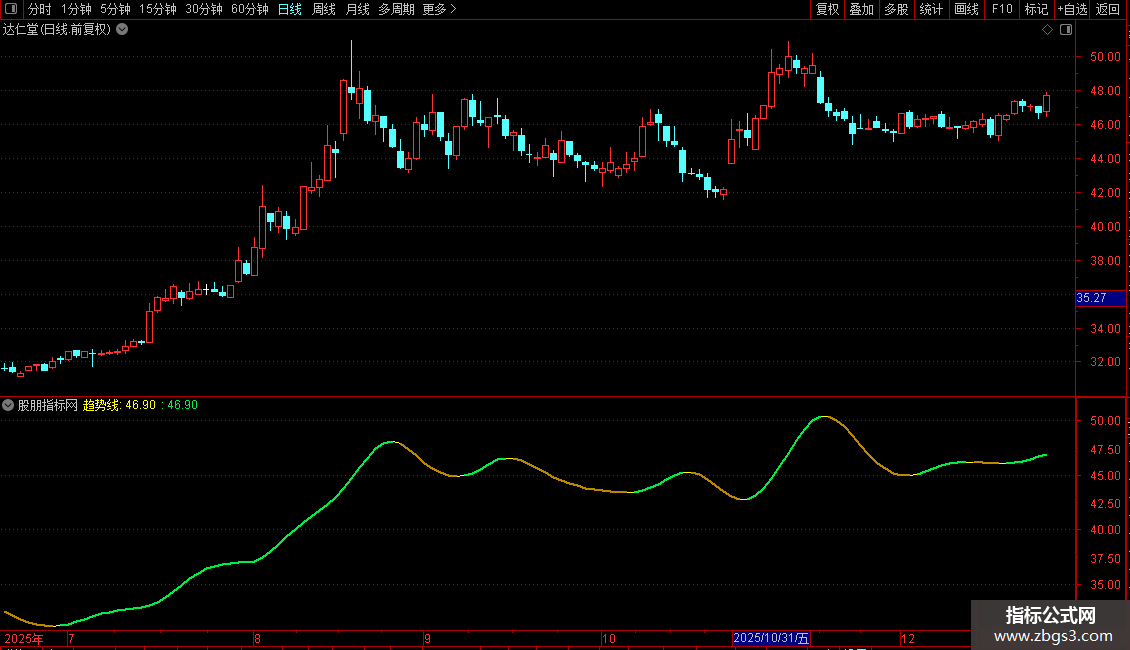Toggle the right-side panel icon
This screenshot has height=650, width=1130.
pos(1066,30)
